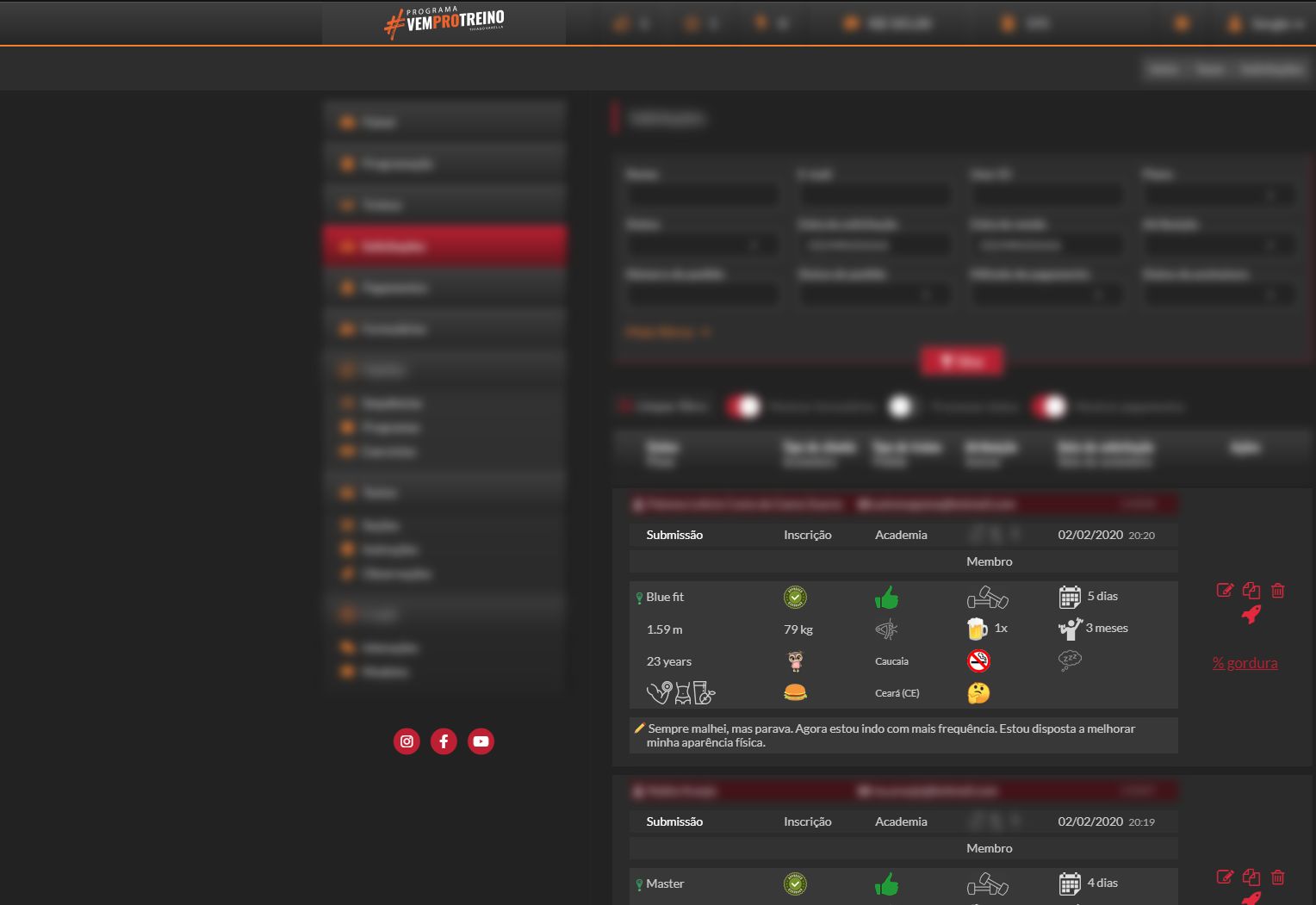Click the state 'Ceará (CE)'
The width and height of the screenshot is (1316, 905).
point(897,693)
